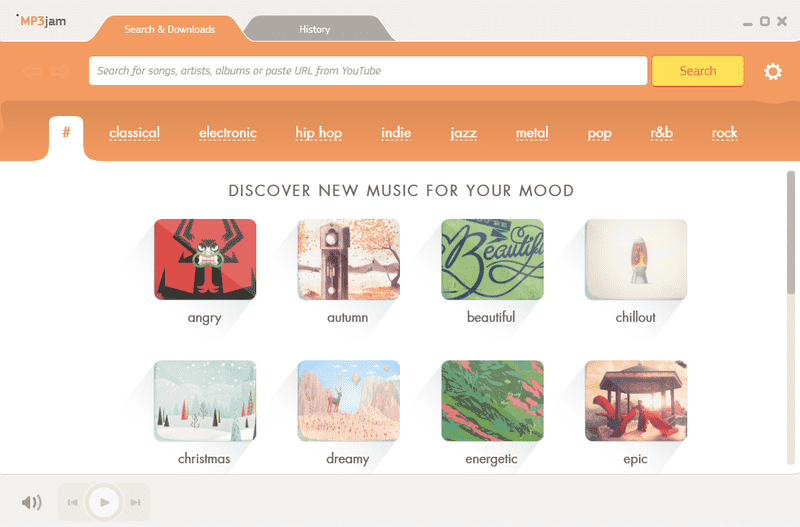Mute audio with the speaker icon
This screenshot has width=800, height=527.
pyautogui.click(x=32, y=503)
